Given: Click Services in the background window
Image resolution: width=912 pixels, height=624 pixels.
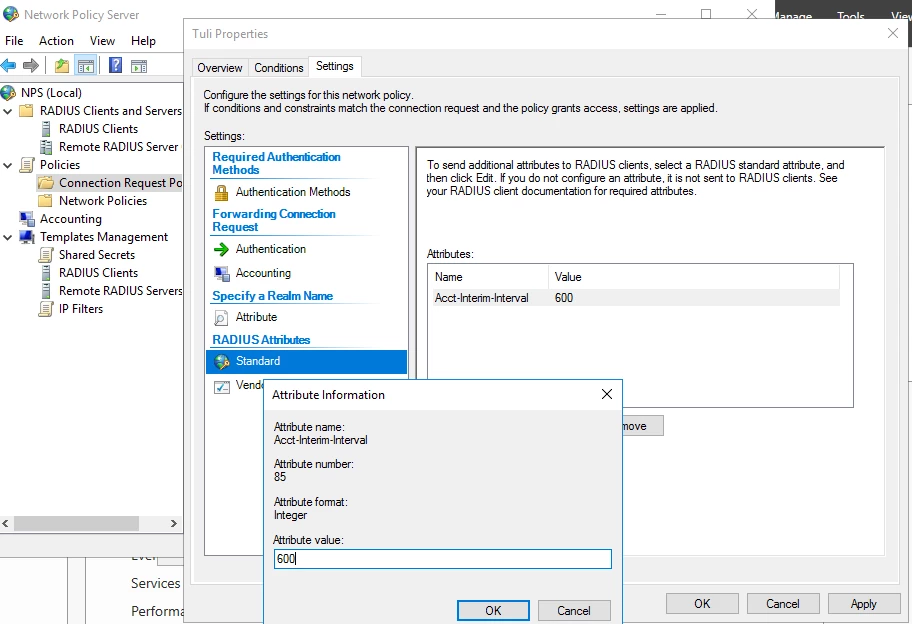Looking at the screenshot, I should [x=155, y=583].
